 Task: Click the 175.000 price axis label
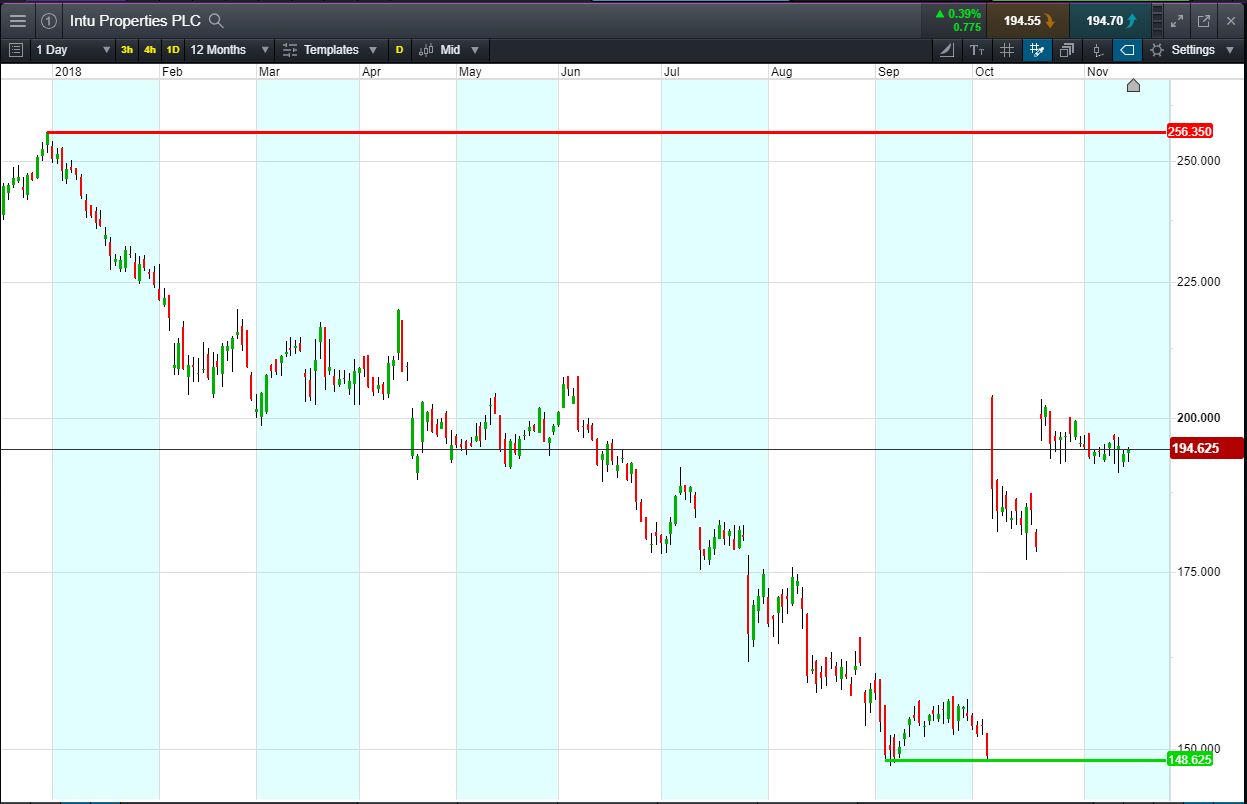click(x=1198, y=572)
